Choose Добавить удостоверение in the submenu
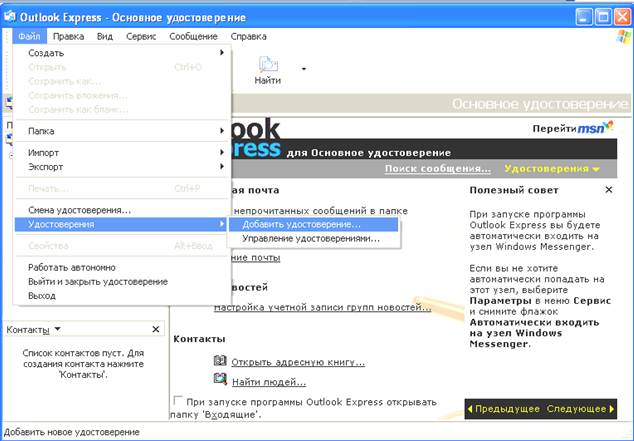Image resolution: width=634 pixels, height=441 pixels. [314, 224]
